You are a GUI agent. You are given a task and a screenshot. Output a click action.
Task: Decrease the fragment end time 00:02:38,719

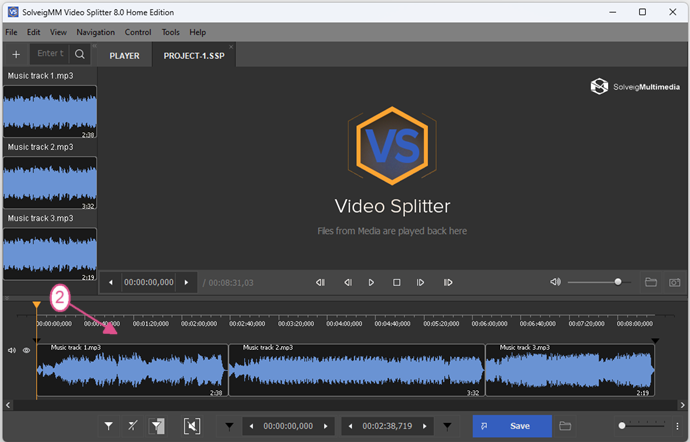pos(350,426)
